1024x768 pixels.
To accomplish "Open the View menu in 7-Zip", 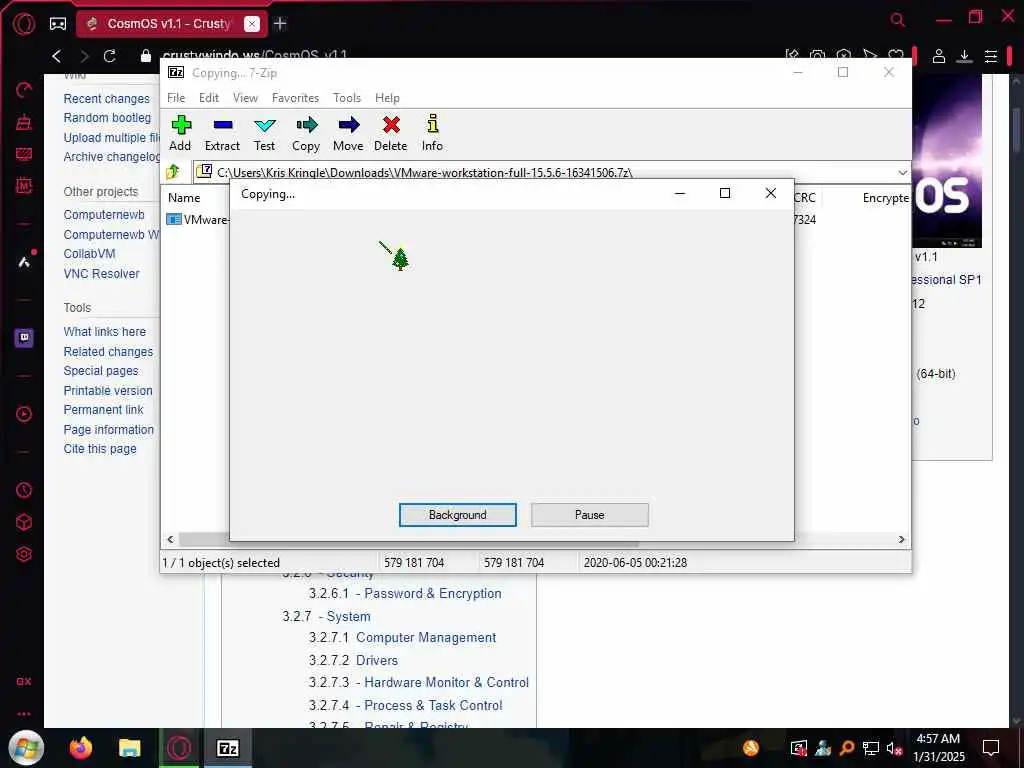I will 246,98.
